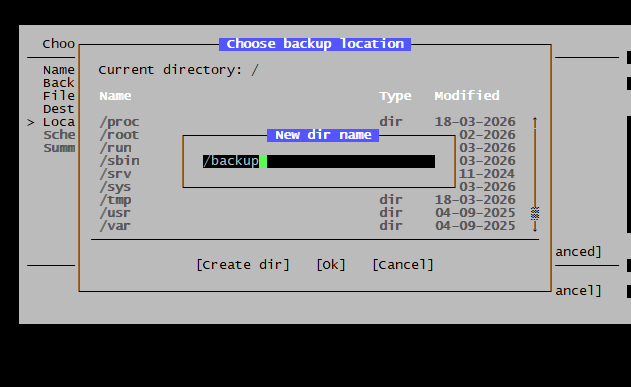The height and width of the screenshot is (387, 631).
Task: Click the 'Back' step in background wizard
Action: pos(59,83)
